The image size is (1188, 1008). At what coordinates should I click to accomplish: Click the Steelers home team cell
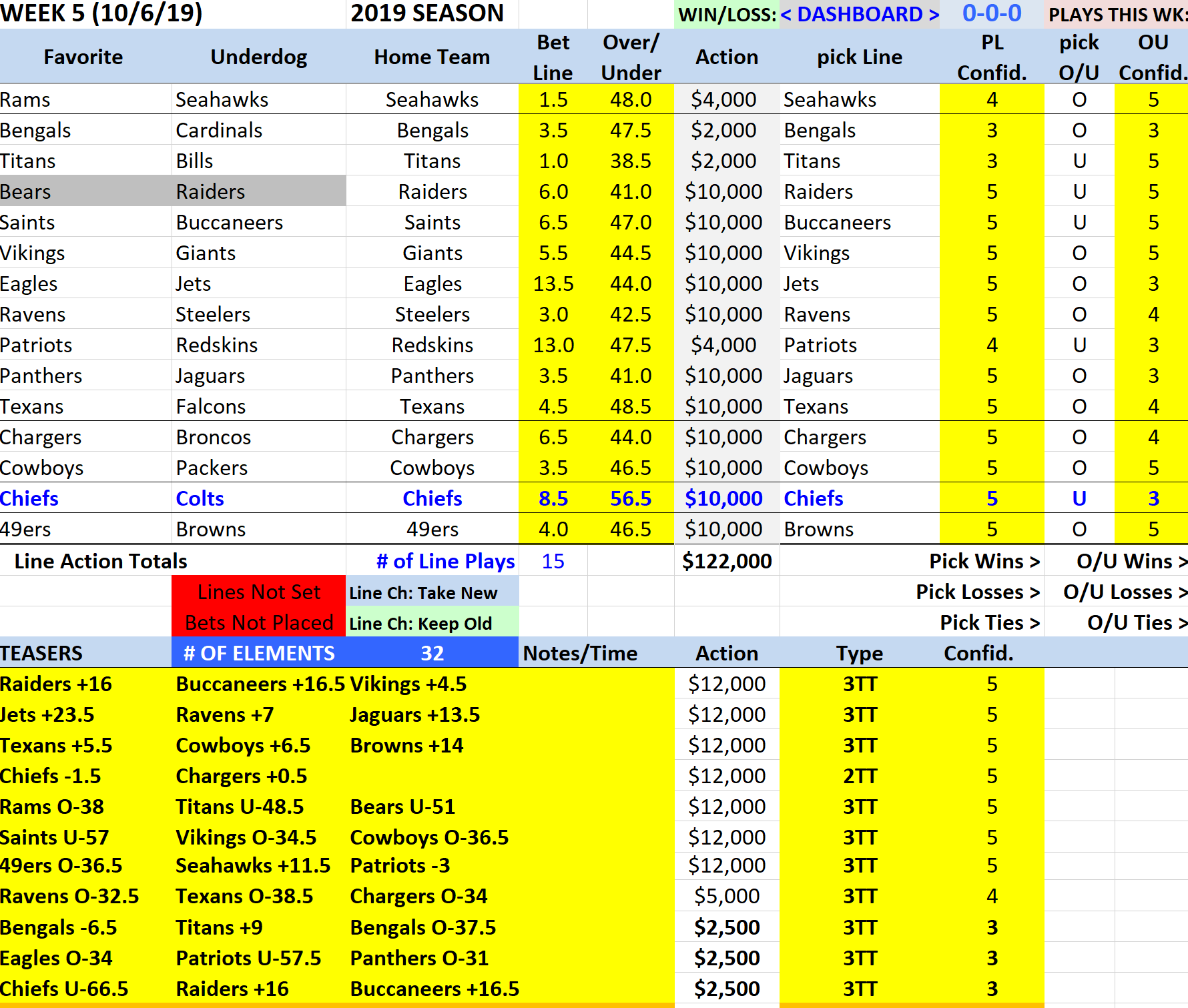coord(432,315)
